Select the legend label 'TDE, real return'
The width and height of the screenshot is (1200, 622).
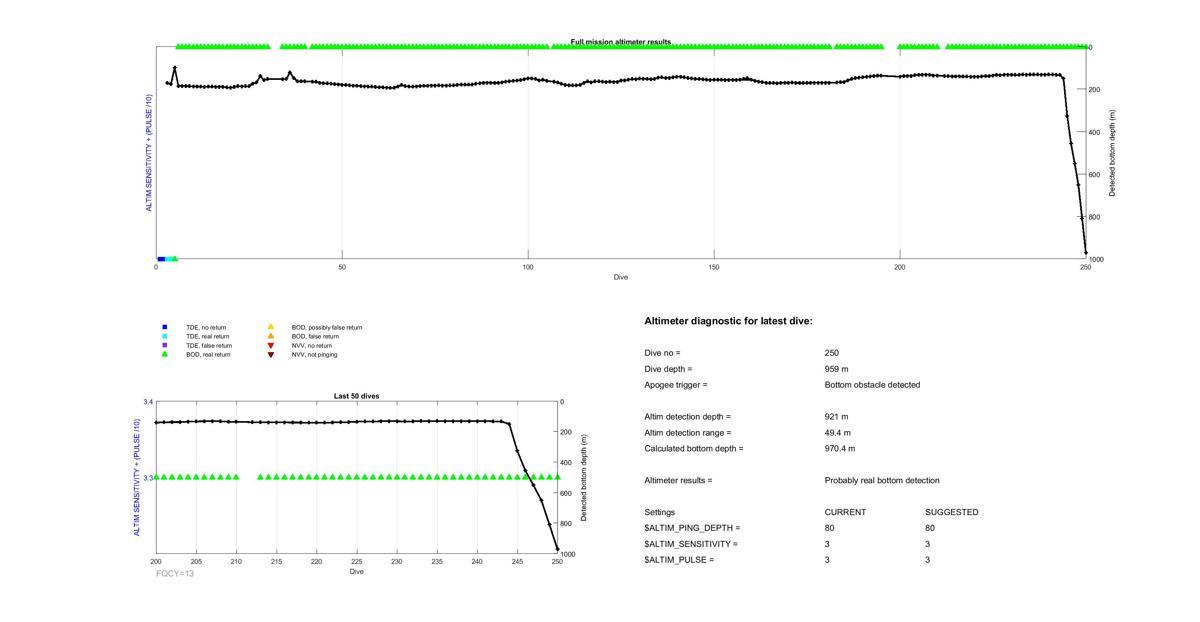208,336
